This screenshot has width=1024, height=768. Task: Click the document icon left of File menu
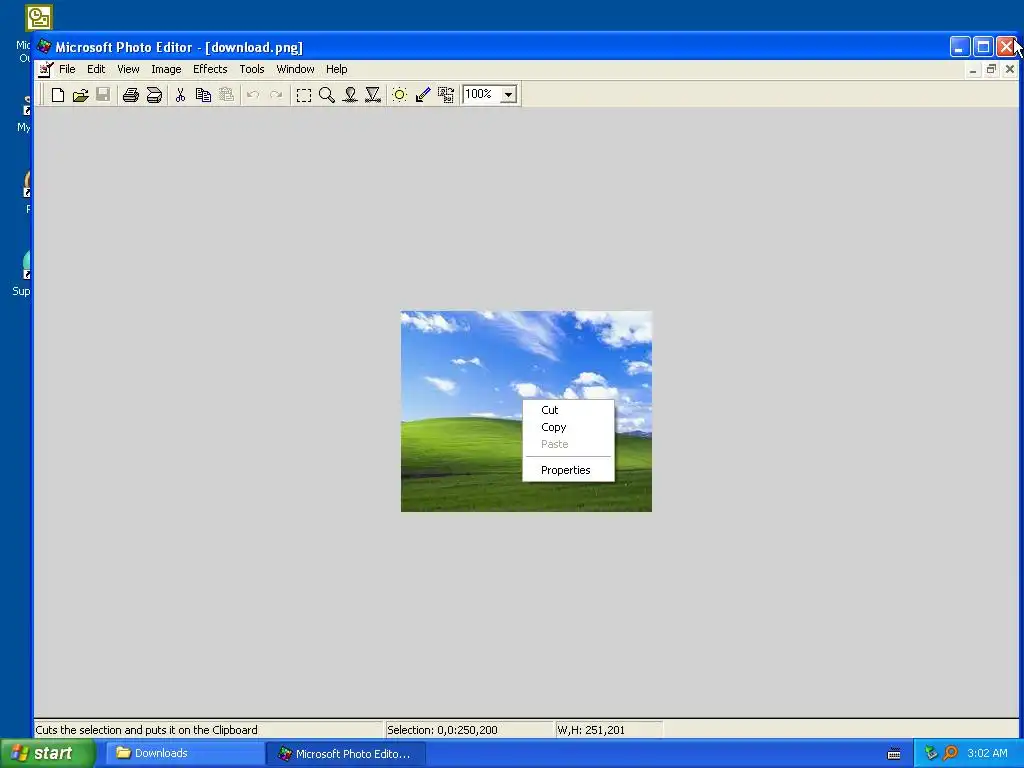(46, 69)
